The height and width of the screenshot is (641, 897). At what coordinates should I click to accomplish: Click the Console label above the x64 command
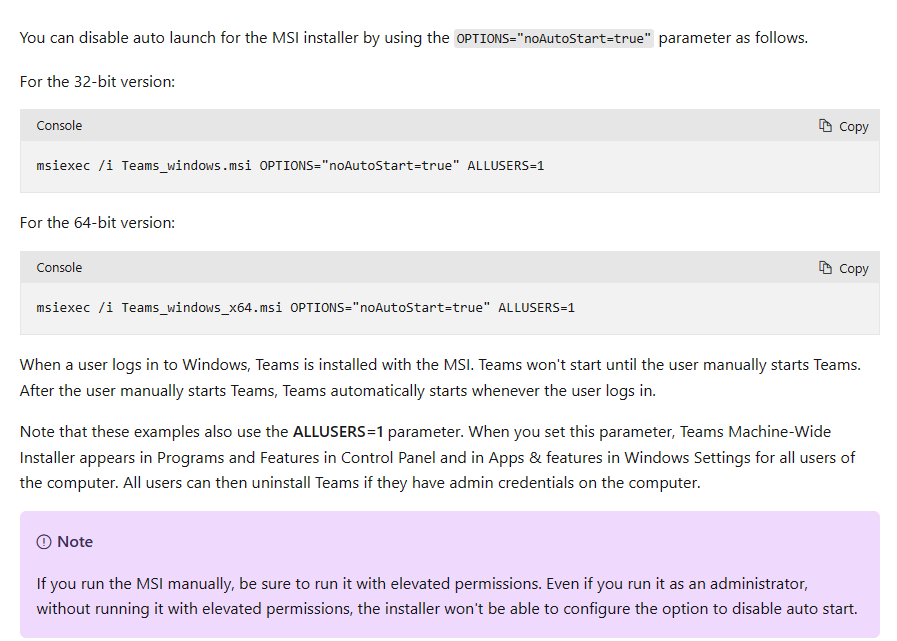(x=59, y=268)
